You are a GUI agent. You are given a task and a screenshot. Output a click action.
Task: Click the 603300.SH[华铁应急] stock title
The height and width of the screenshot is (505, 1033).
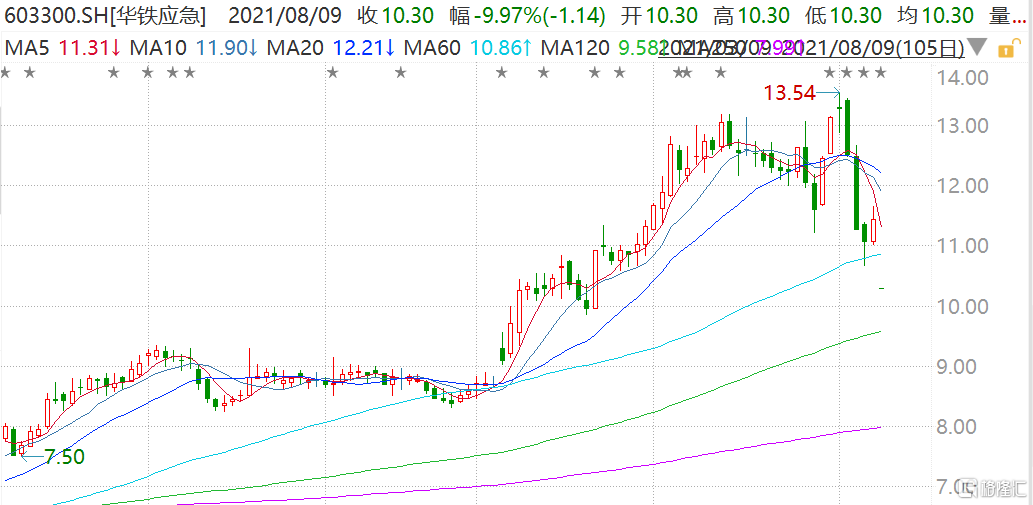tap(103, 16)
